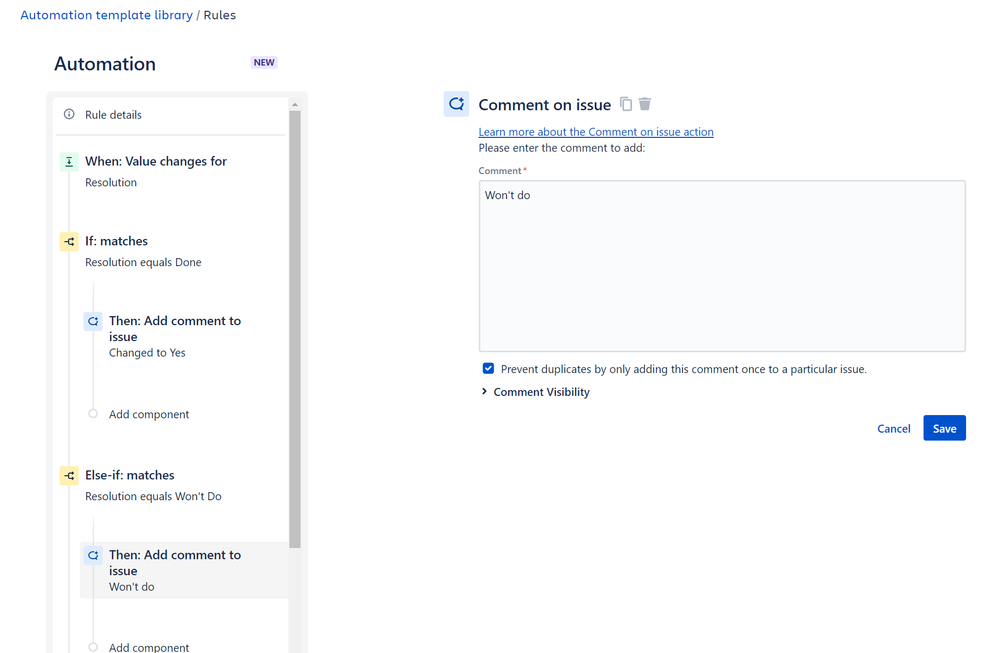The height and width of the screenshot is (653, 998).
Task: Uncheck Prevent duplicates checkbox
Action: point(488,369)
